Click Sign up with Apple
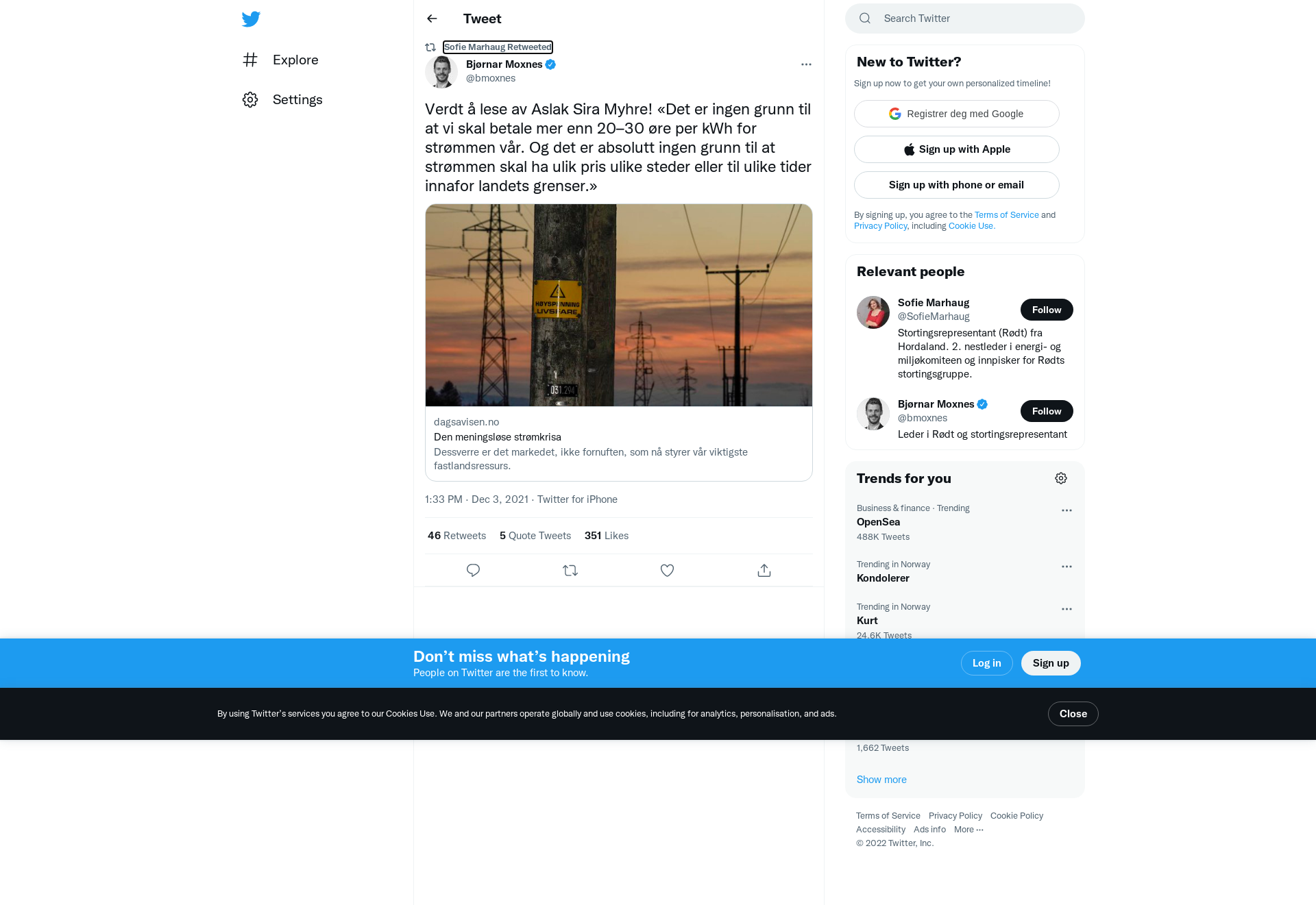The height and width of the screenshot is (905, 1316). 957,149
